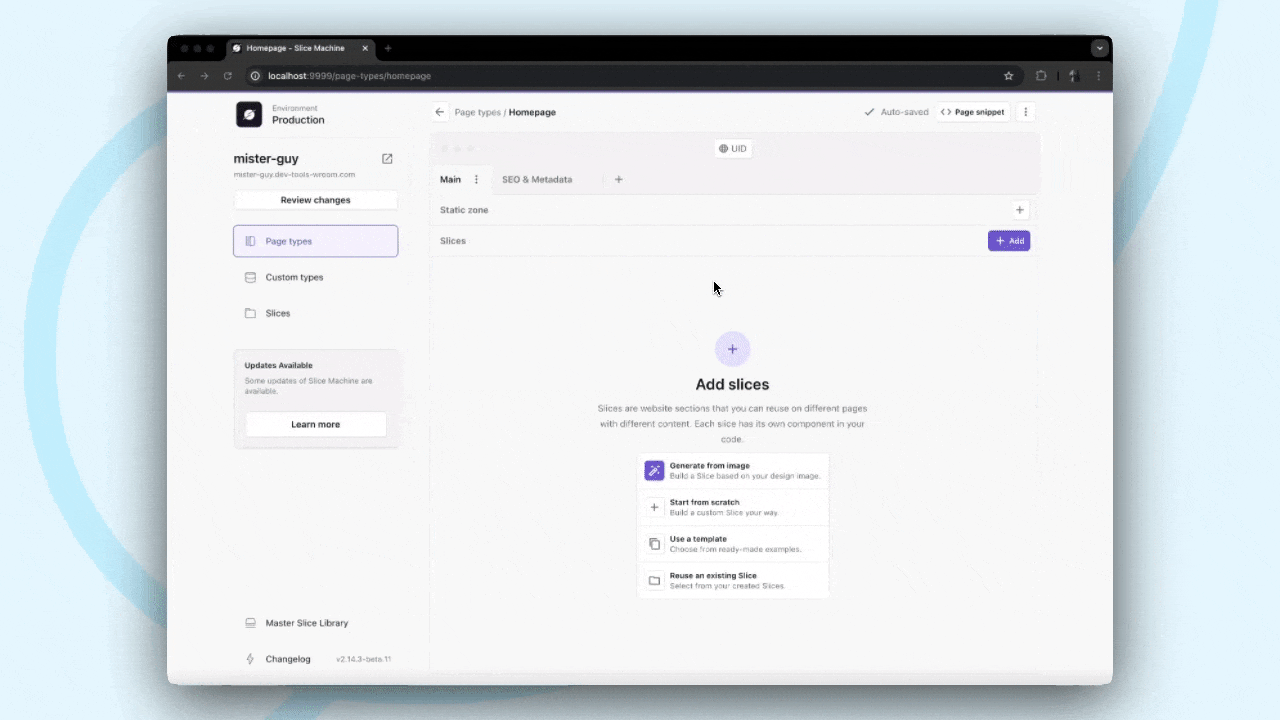Click the browser back arrow
The image size is (1280, 720).
point(181,76)
